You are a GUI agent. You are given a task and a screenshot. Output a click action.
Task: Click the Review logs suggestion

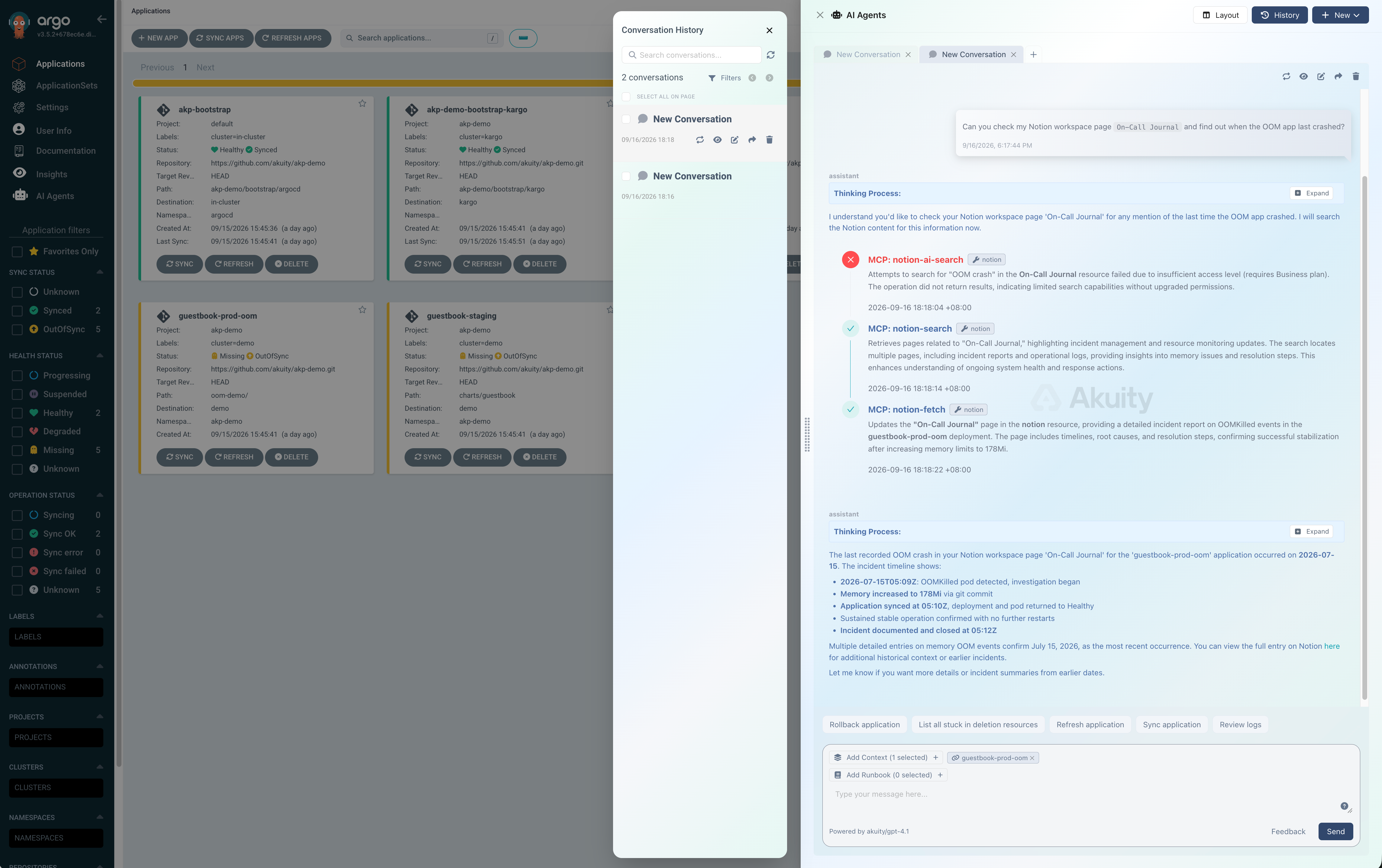point(1240,725)
